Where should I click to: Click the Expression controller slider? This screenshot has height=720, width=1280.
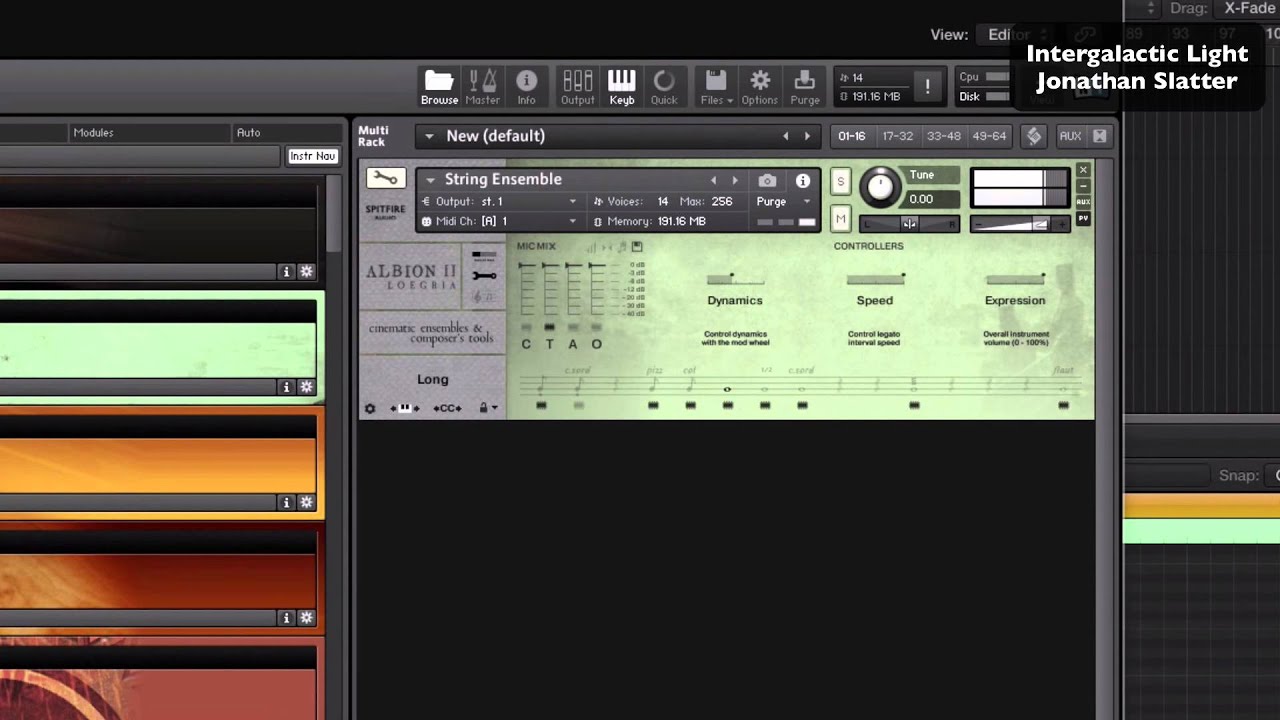click(1015, 279)
